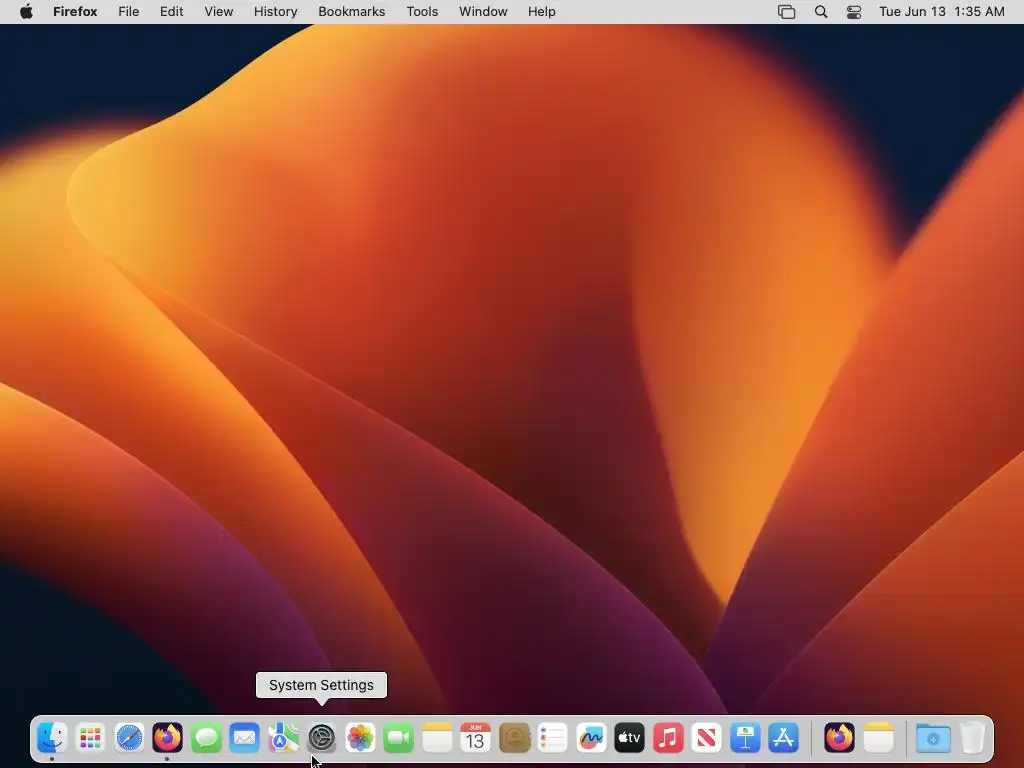The width and height of the screenshot is (1024, 768).
Task: Open the Firefox application menu
Action: [x=75, y=12]
